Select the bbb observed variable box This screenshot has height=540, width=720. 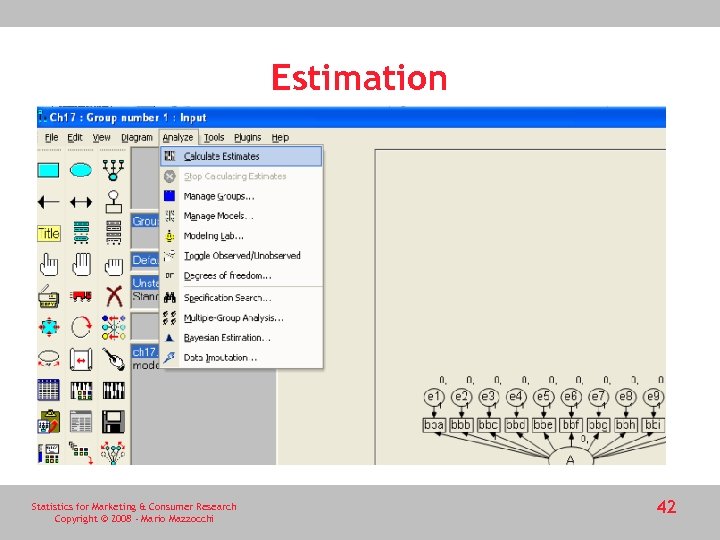(461, 425)
